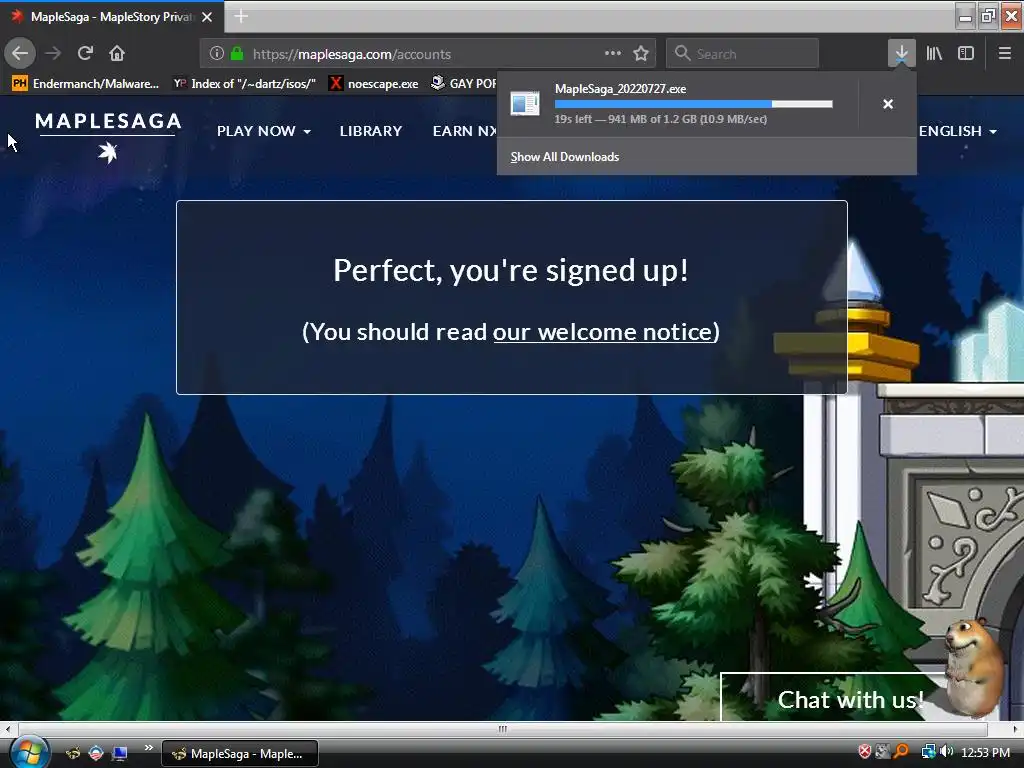This screenshot has height=768, width=1024.
Task: Open the LIBRARY nav item
Action: point(371,131)
